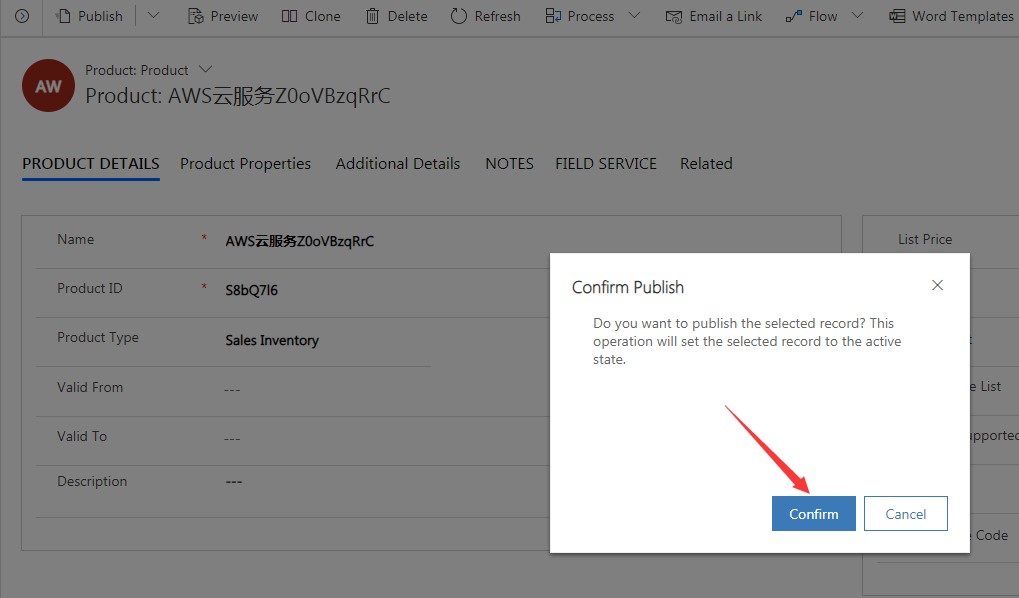Refresh the product page
Screen dimensions: 1019x598
(x=486, y=15)
